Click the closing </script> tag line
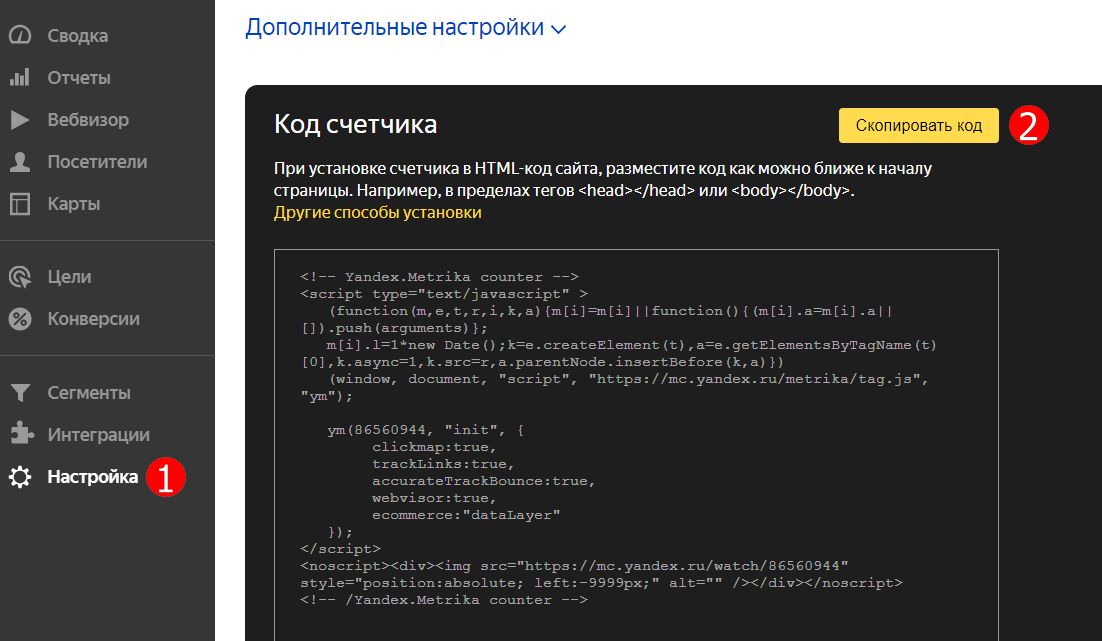Viewport: 1102px width, 641px height. point(340,549)
